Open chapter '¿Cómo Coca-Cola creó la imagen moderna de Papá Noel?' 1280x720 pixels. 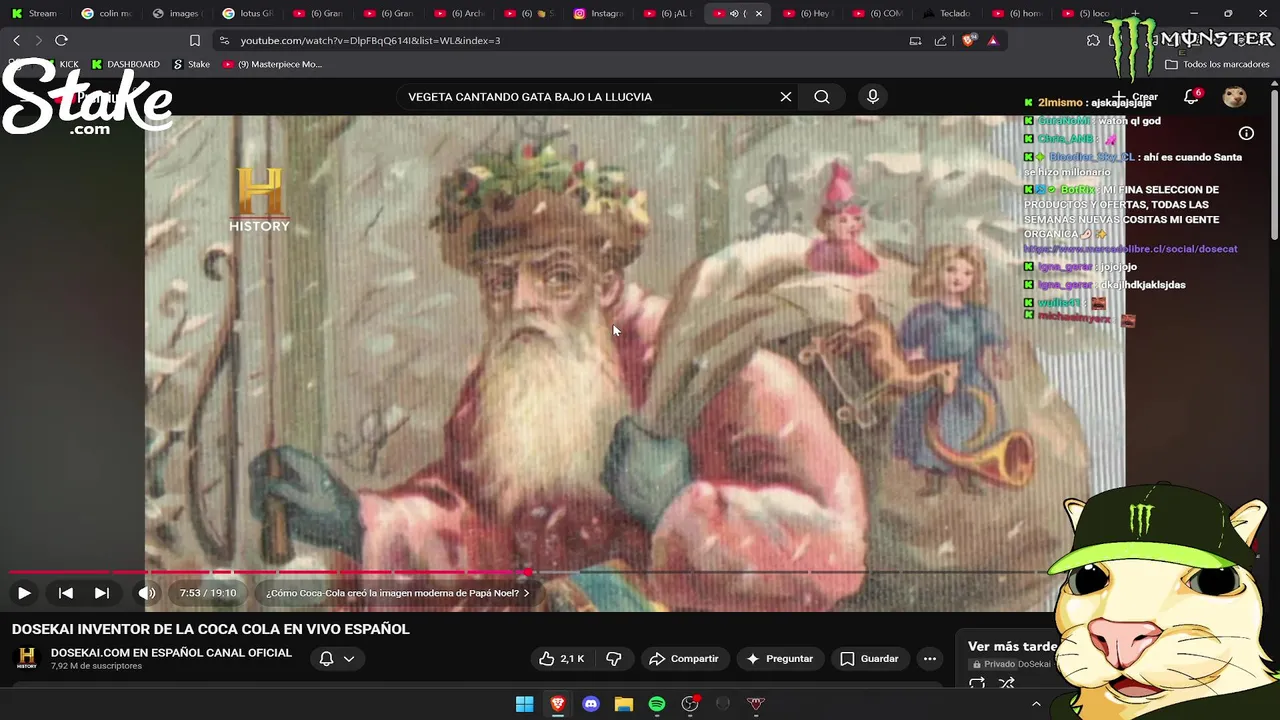coord(398,593)
